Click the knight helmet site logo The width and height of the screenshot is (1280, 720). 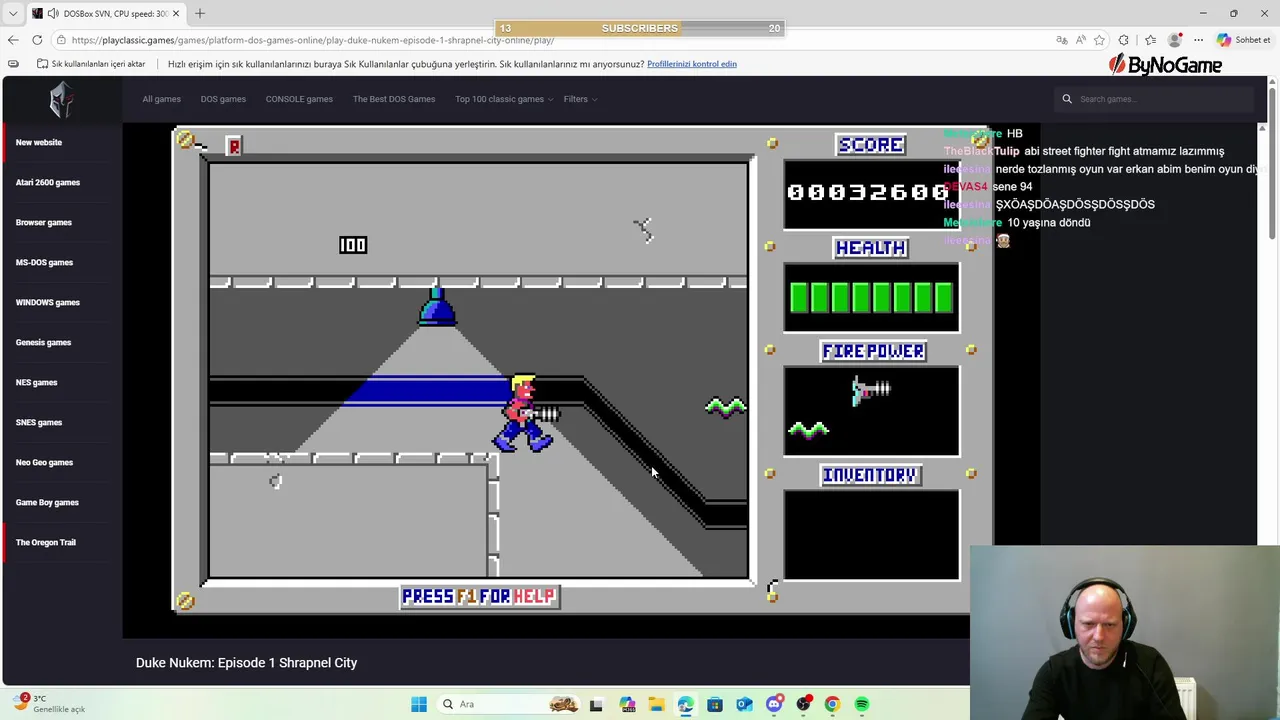62,100
